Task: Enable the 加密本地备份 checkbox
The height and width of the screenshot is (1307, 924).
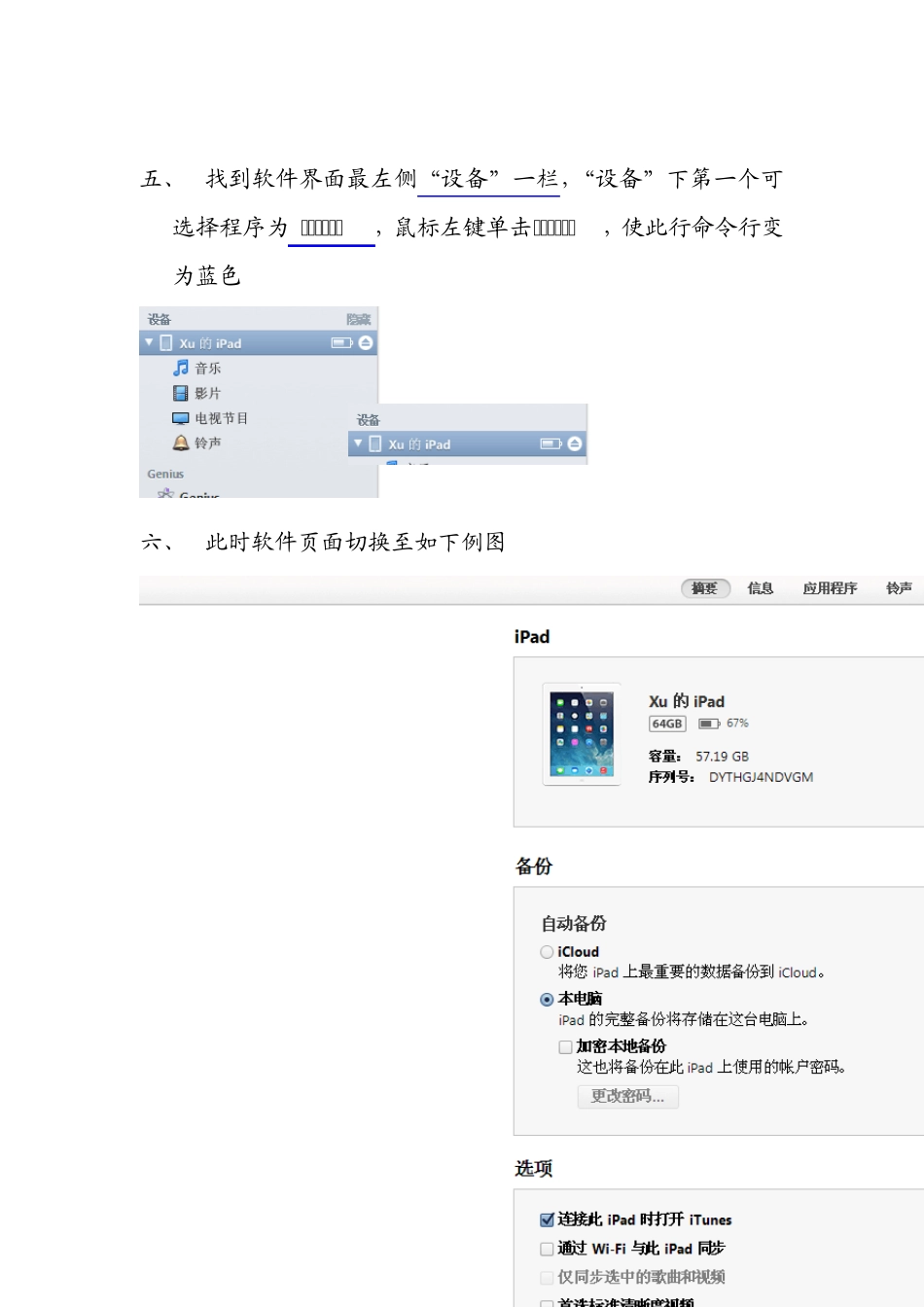Action: coord(565,1046)
